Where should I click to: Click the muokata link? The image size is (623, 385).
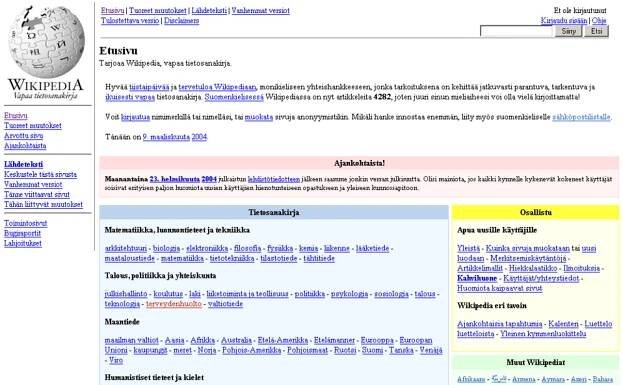pyautogui.click(x=259, y=117)
